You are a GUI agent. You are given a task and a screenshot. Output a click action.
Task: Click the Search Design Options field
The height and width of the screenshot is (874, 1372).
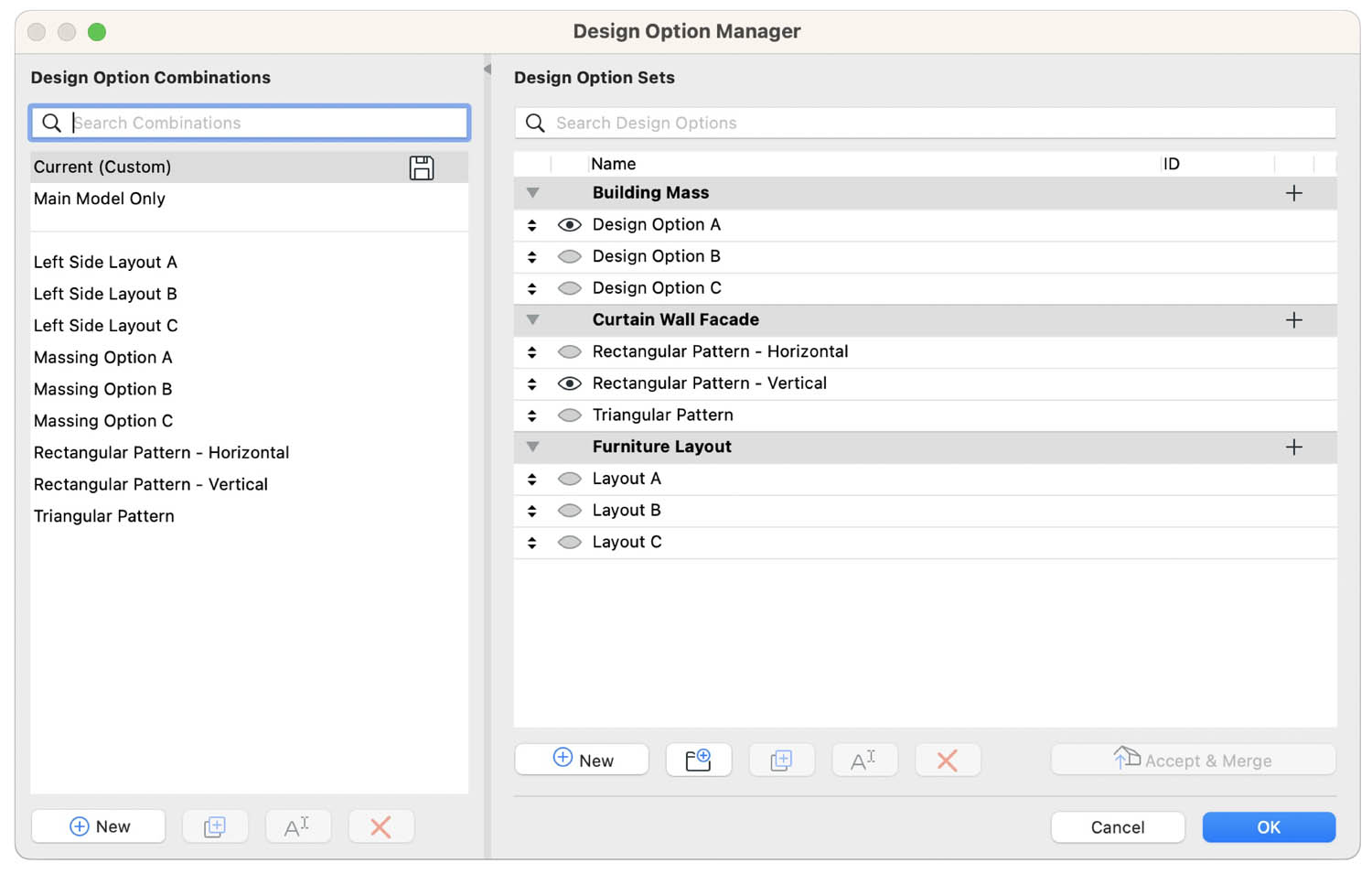tap(924, 123)
